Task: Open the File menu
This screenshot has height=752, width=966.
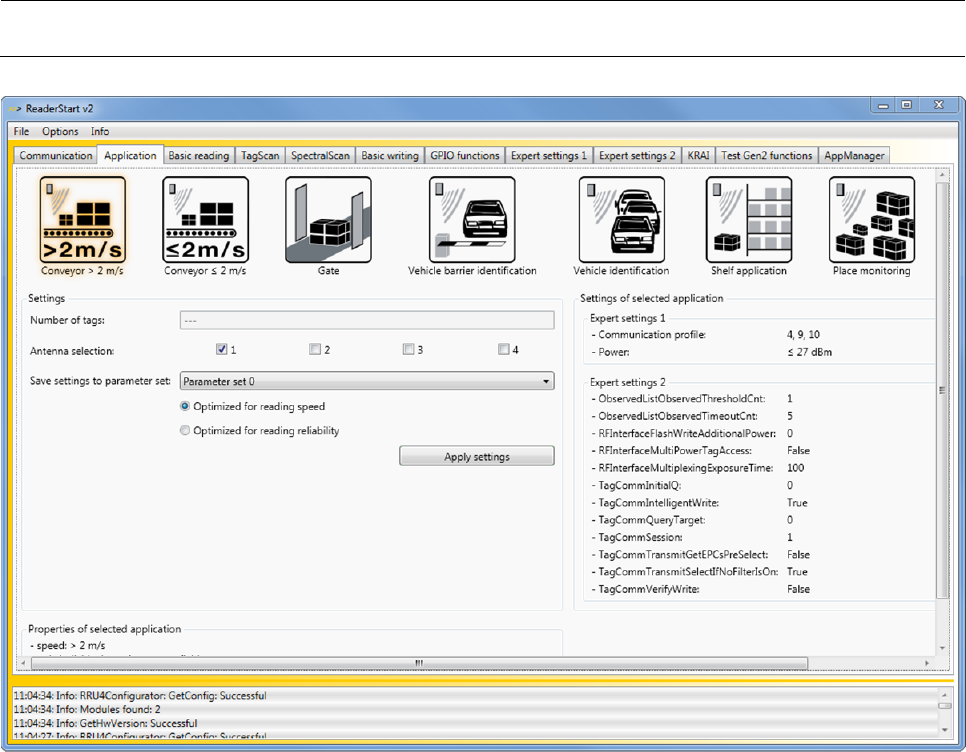Action: [x=21, y=131]
